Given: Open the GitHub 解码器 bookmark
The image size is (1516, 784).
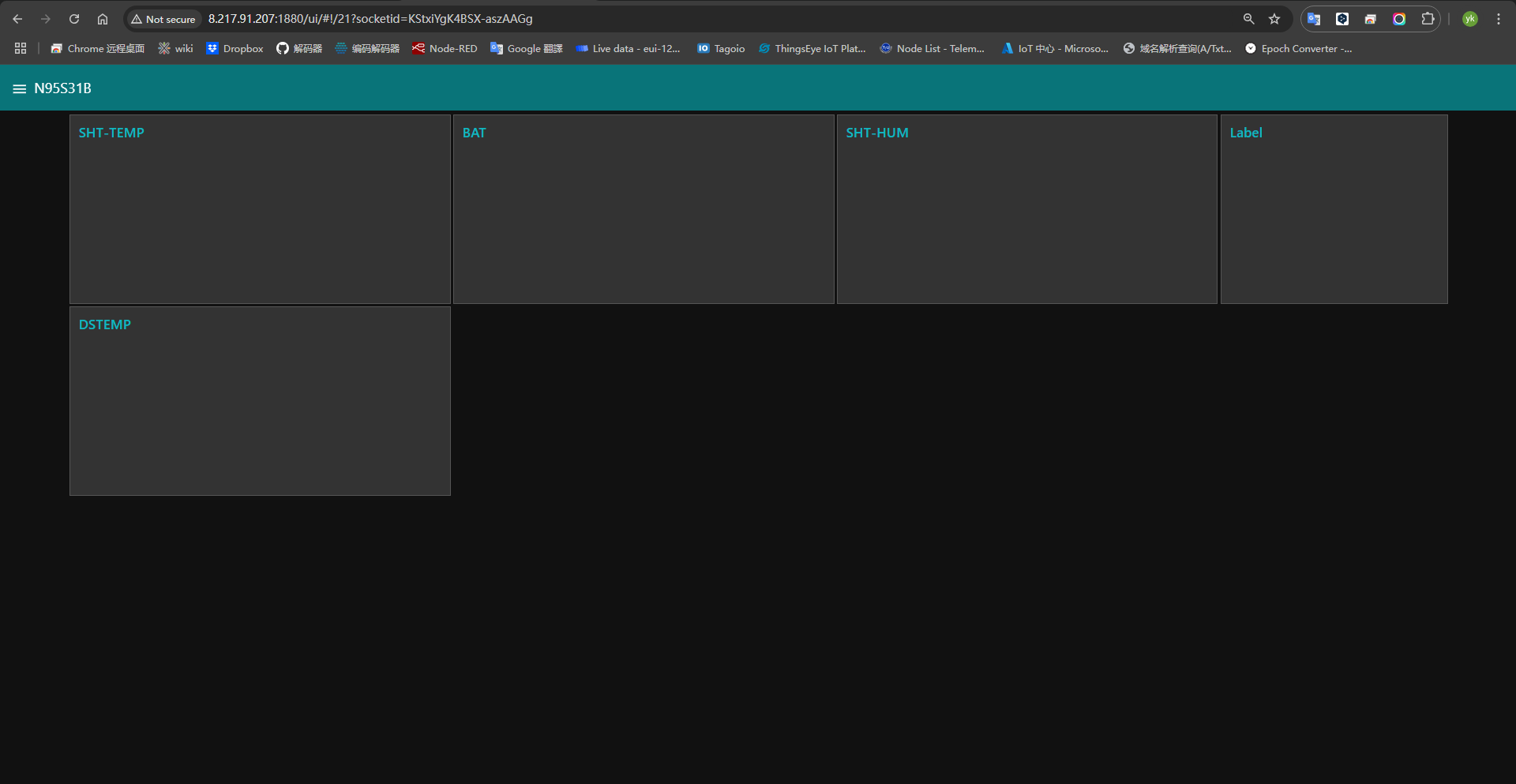Looking at the screenshot, I should coord(299,49).
